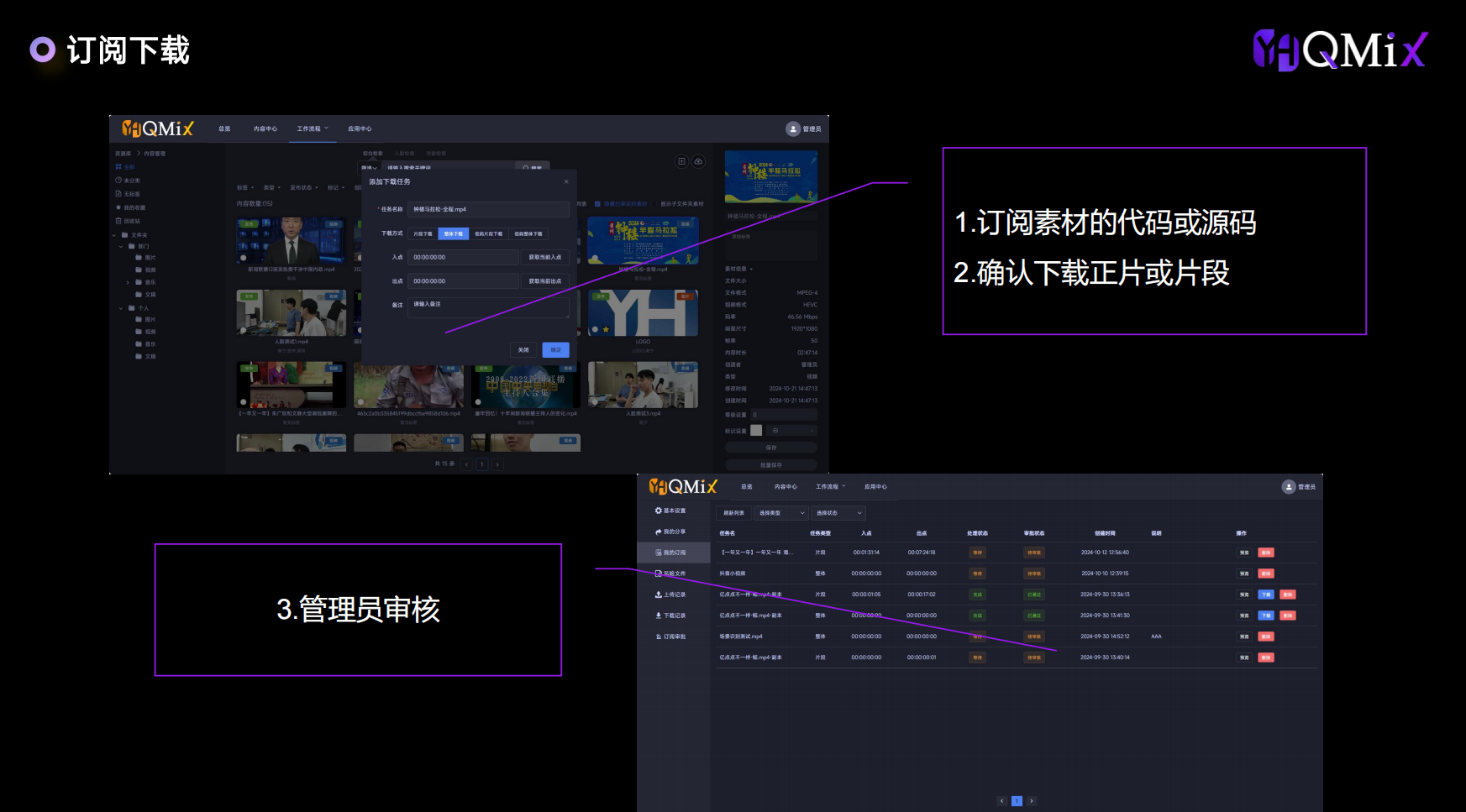Open 上传记录 in the subscription window sidebar
Viewport: 1466px width, 812px height.
click(670, 595)
